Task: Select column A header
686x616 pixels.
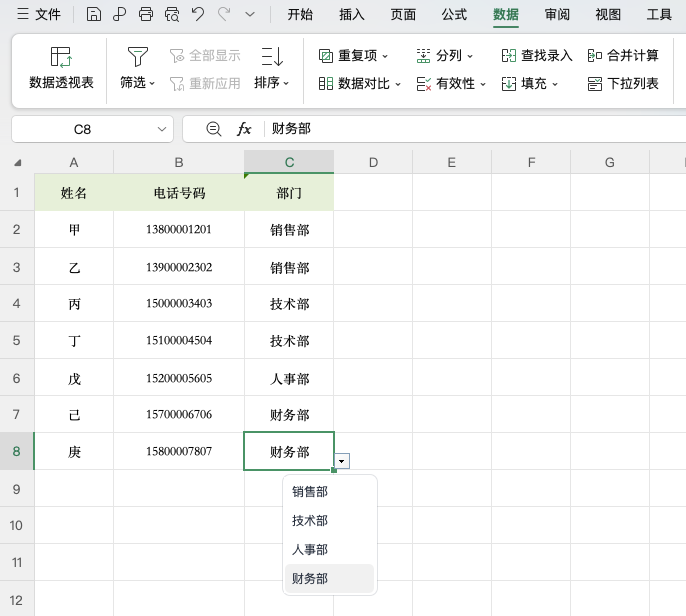Action: click(x=74, y=163)
